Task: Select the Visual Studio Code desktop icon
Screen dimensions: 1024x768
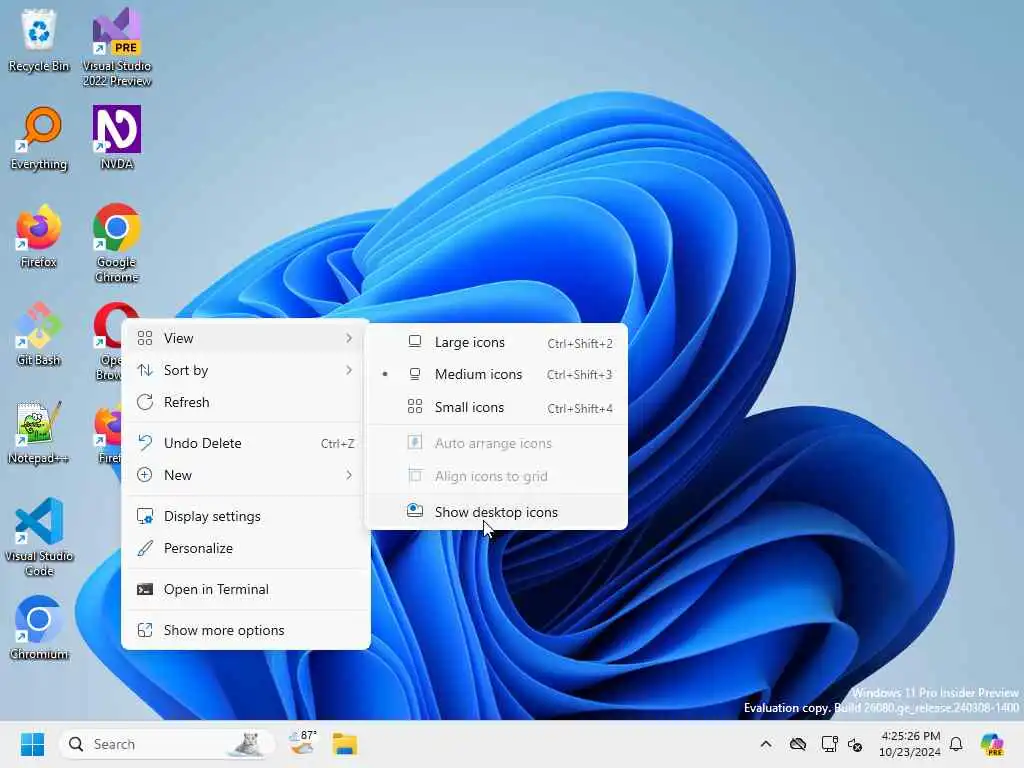Action: point(39,537)
